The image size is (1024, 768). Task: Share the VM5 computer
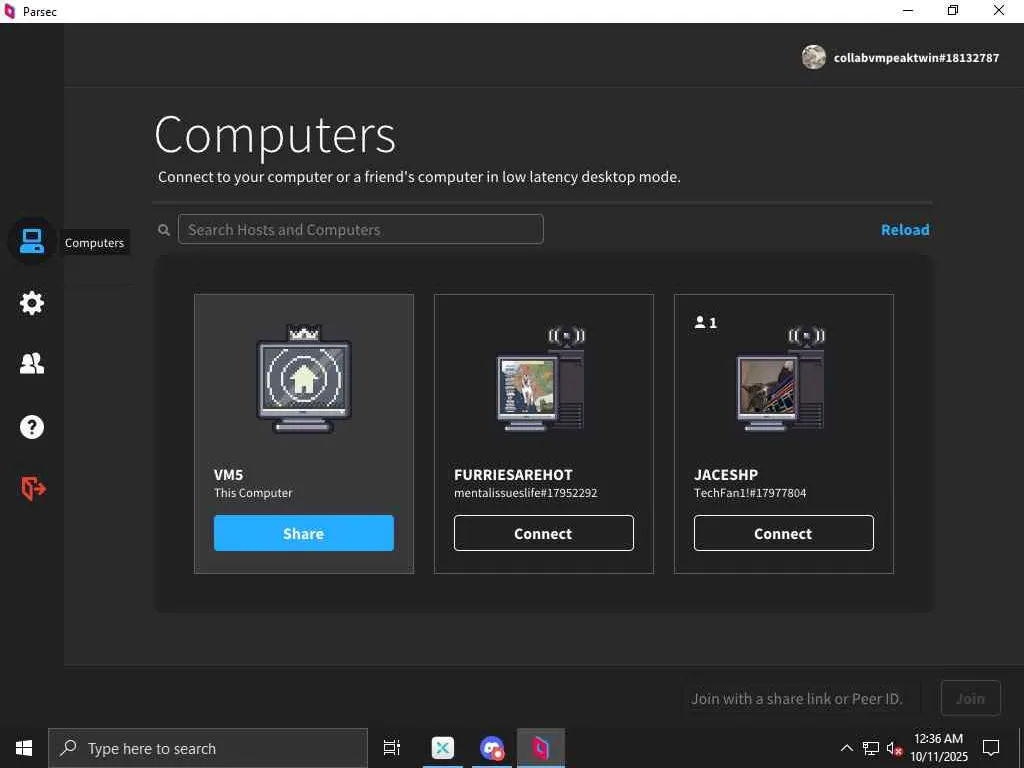[304, 533]
